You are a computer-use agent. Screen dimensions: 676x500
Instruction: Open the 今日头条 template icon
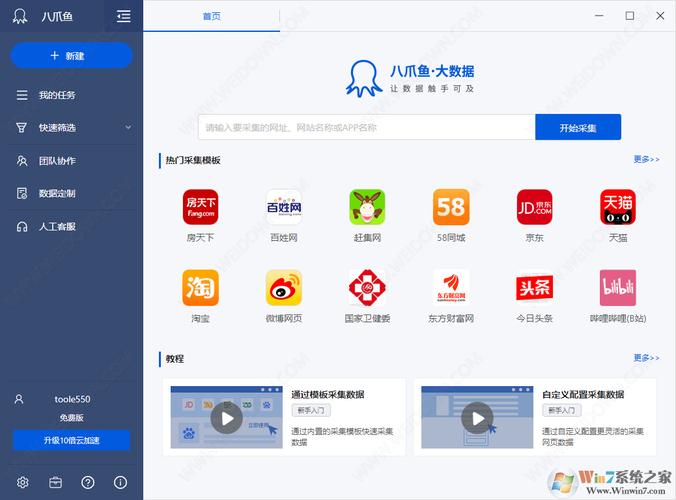click(x=535, y=288)
